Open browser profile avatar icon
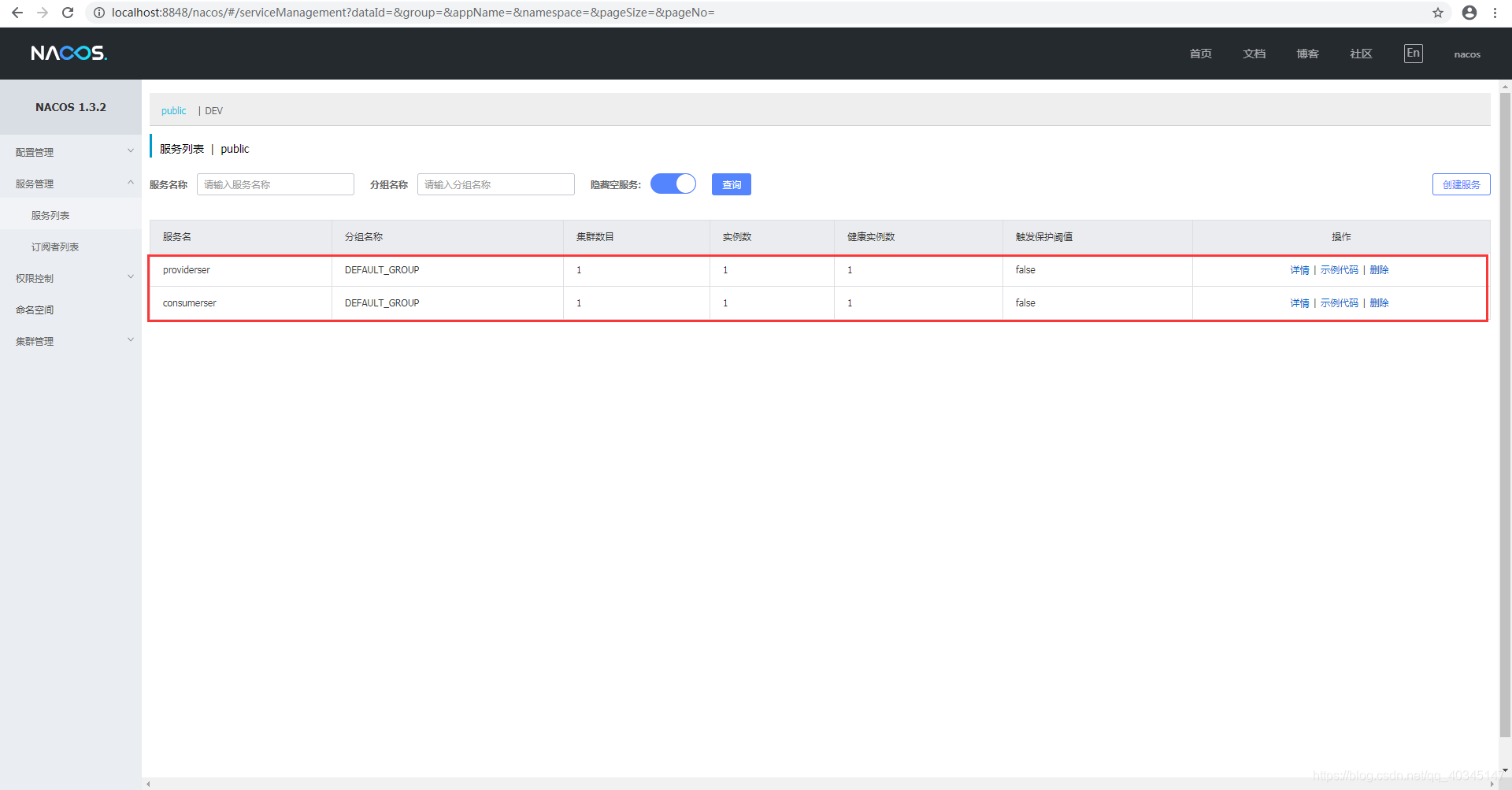Image resolution: width=1512 pixels, height=790 pixels. point(1469,13)
